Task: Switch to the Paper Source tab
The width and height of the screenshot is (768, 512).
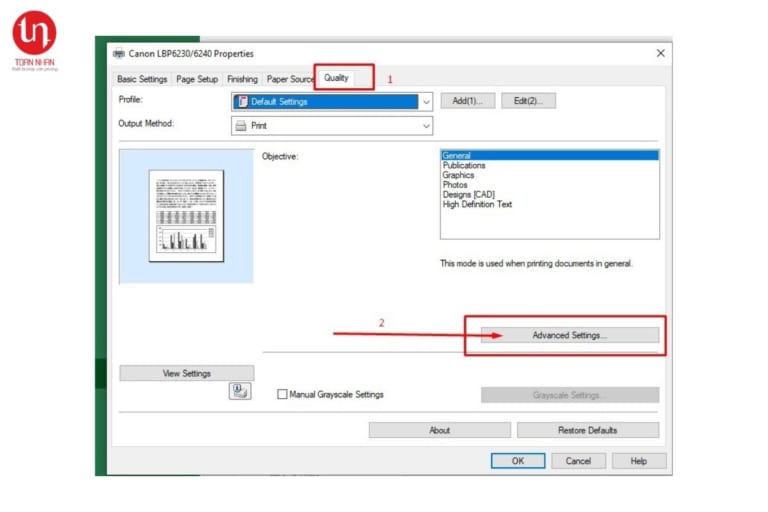Action: pos(289,79)
